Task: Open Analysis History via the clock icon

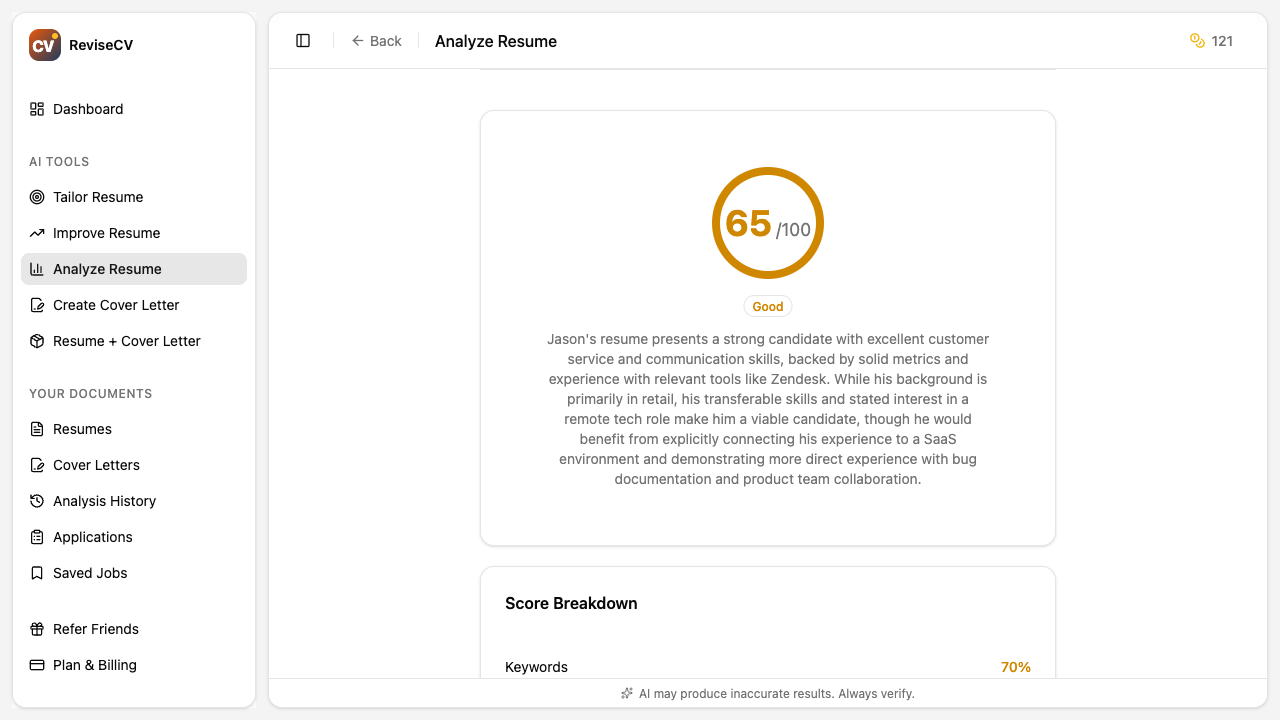Action: click(37, 501)
